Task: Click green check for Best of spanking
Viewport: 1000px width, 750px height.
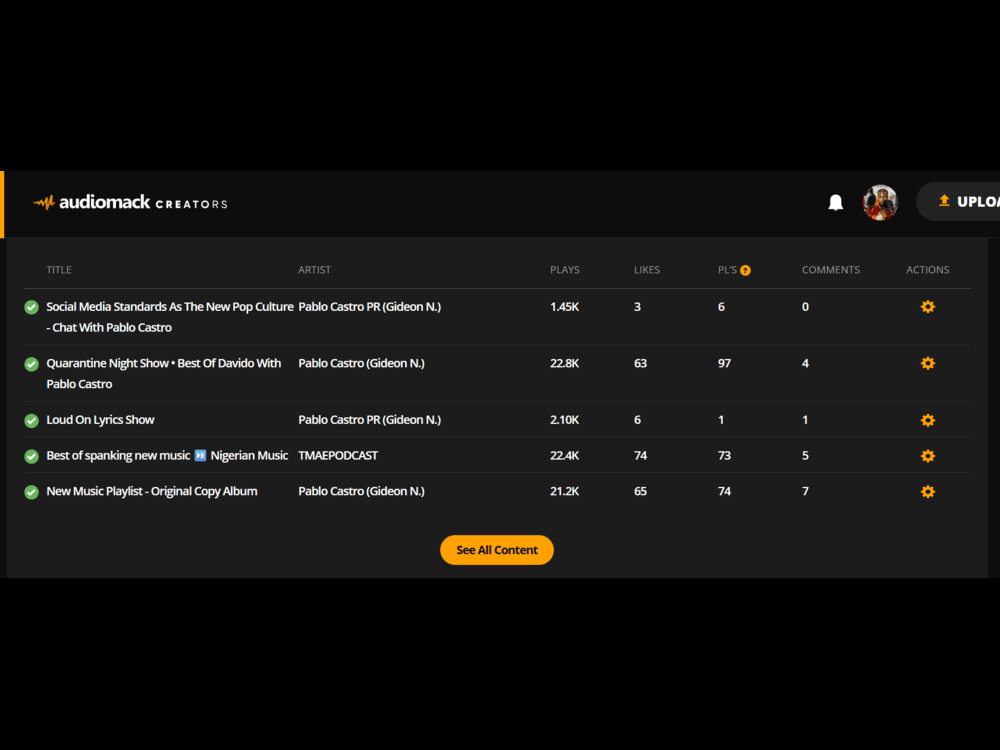Action: [31, 457]
